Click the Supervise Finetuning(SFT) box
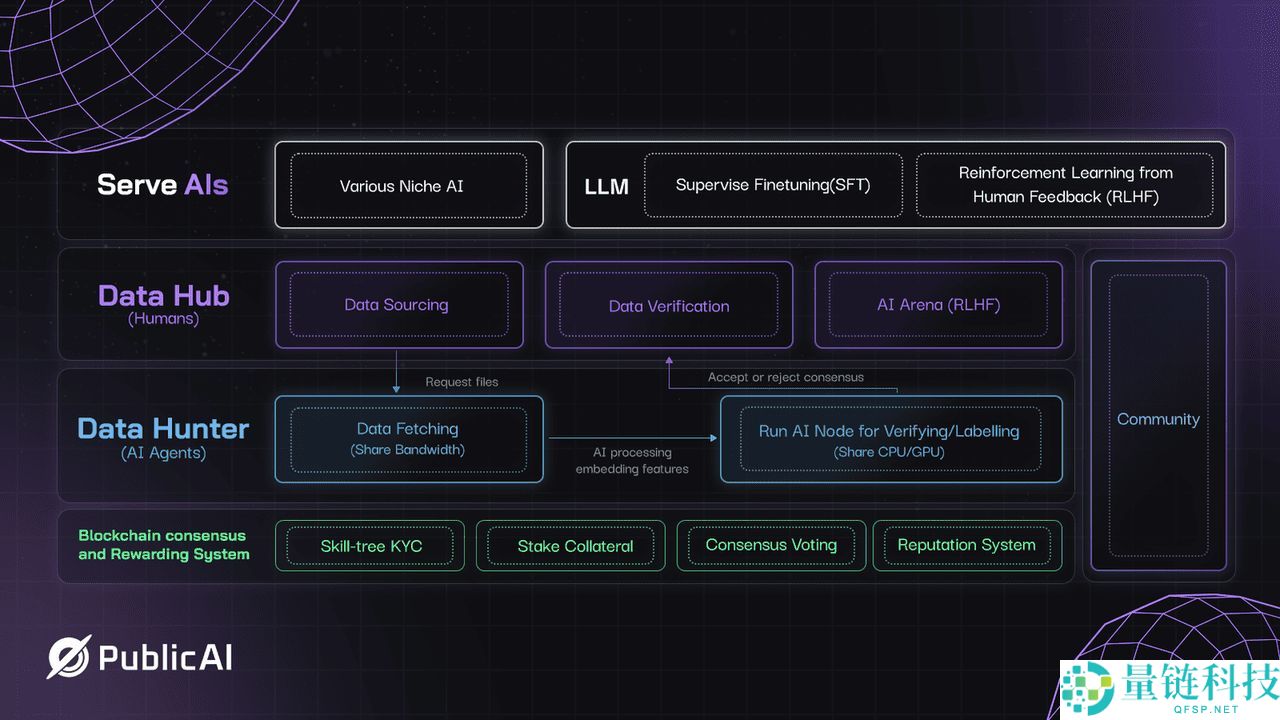Screen dimensions: 1280x720 (773, 185)
